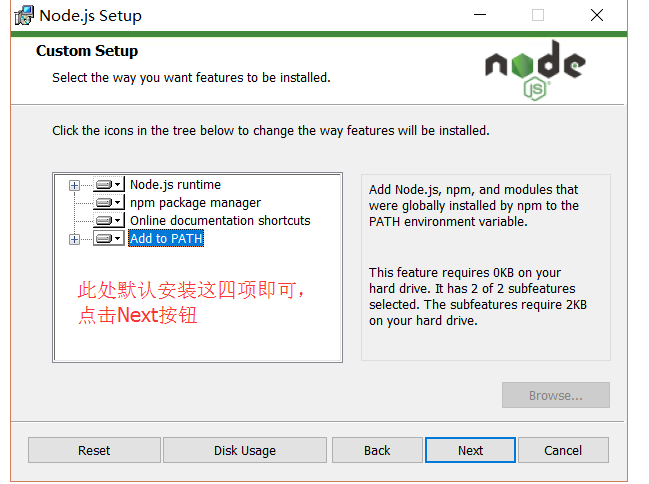Screen dimensions: 649x484
Task: Click the Node.js logo in header
Action: pos(535,70)
